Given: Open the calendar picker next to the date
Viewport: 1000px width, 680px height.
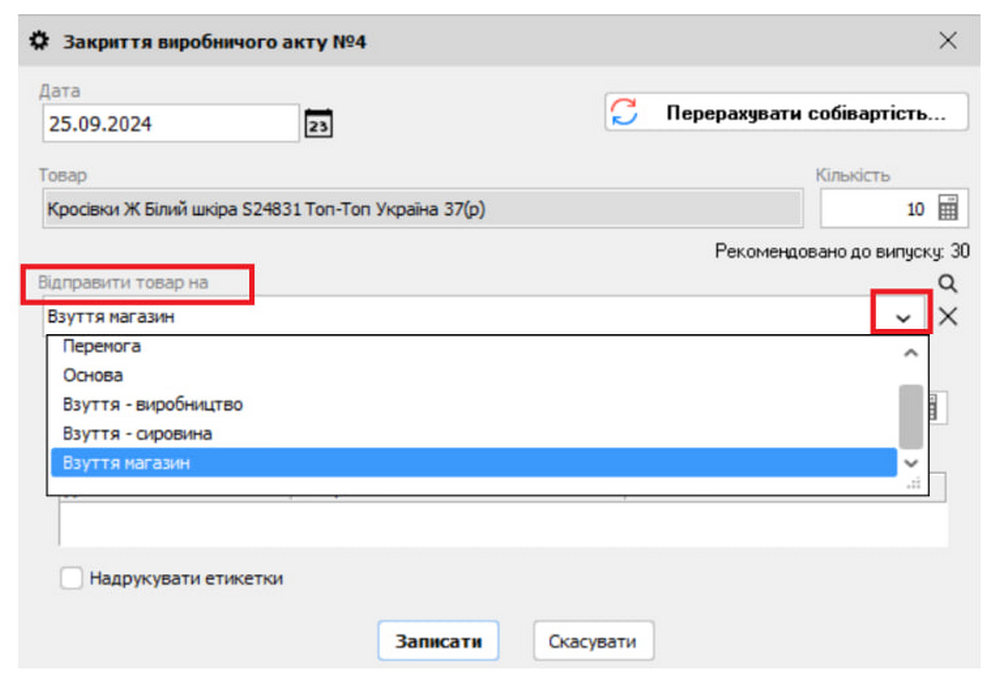Looking at the screenshot, I should (320, 122).
